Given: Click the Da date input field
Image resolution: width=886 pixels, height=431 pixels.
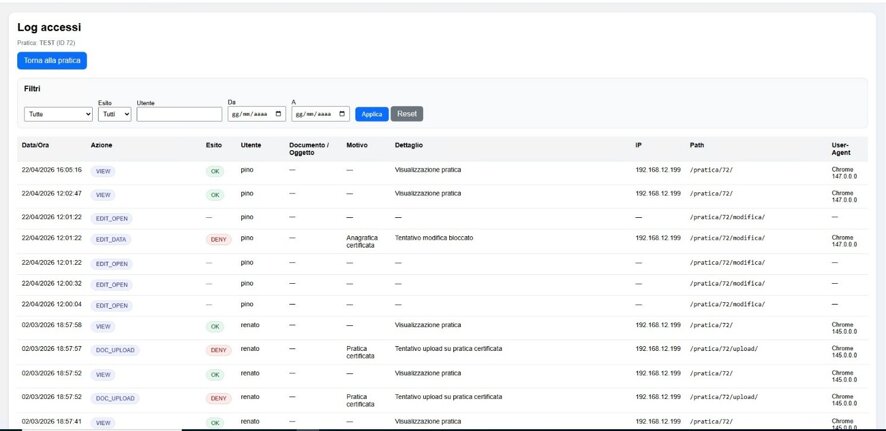Looking at the screenshot, I should (x=257, y=114).
